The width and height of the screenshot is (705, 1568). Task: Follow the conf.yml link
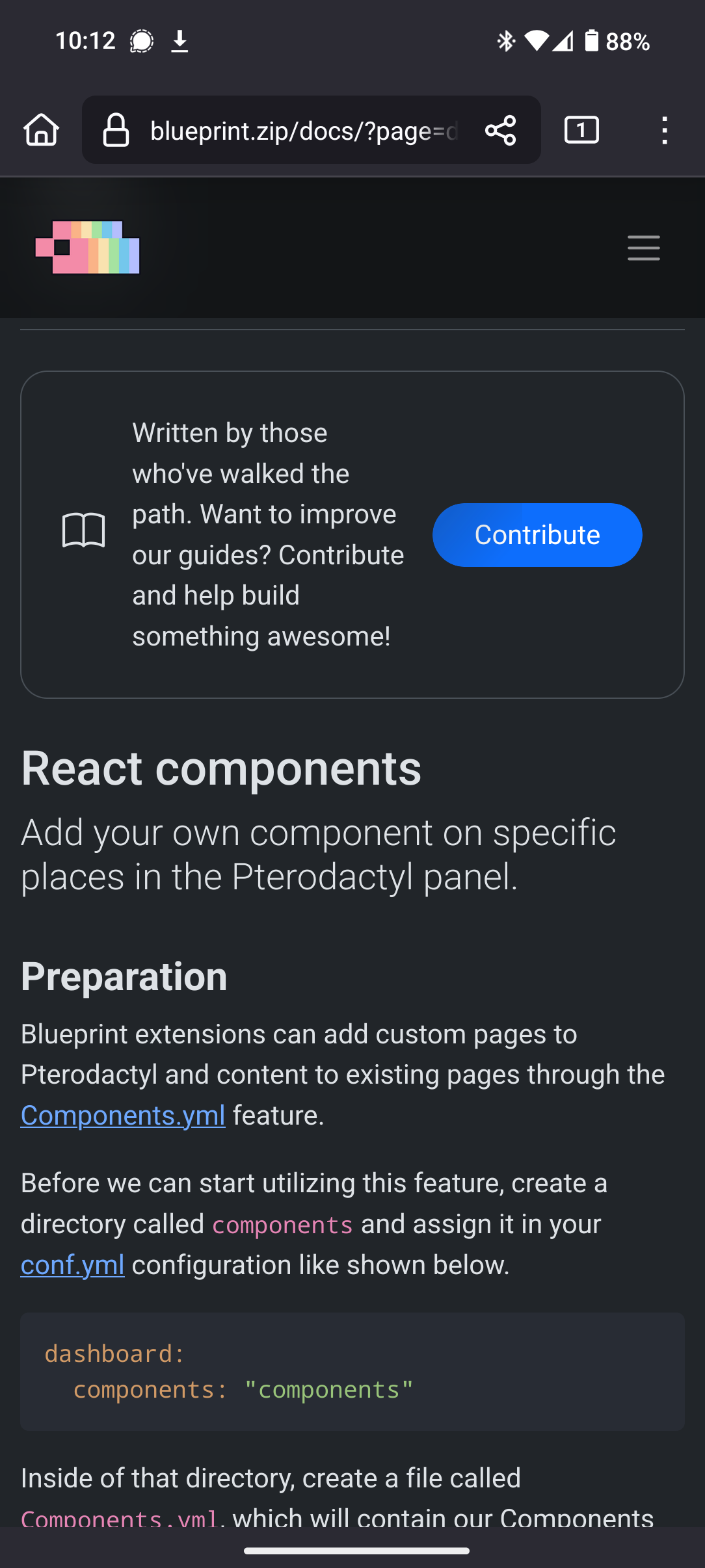coord(73,1265)
